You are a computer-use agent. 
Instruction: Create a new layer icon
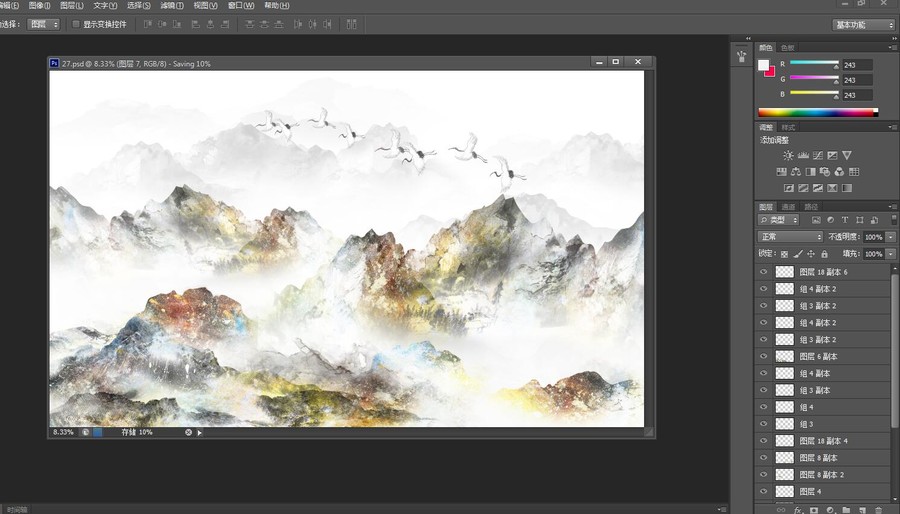point(862,509)
